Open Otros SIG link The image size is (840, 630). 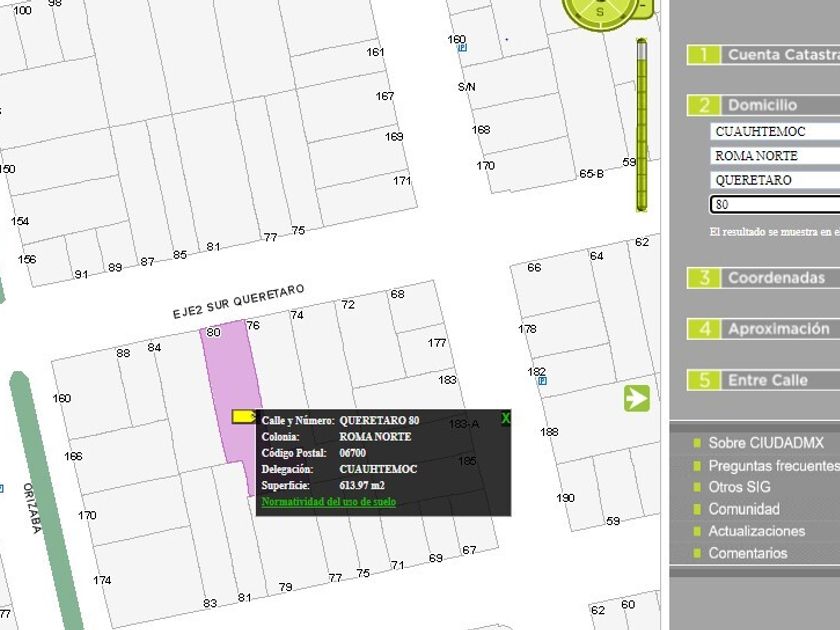(739, 487)
